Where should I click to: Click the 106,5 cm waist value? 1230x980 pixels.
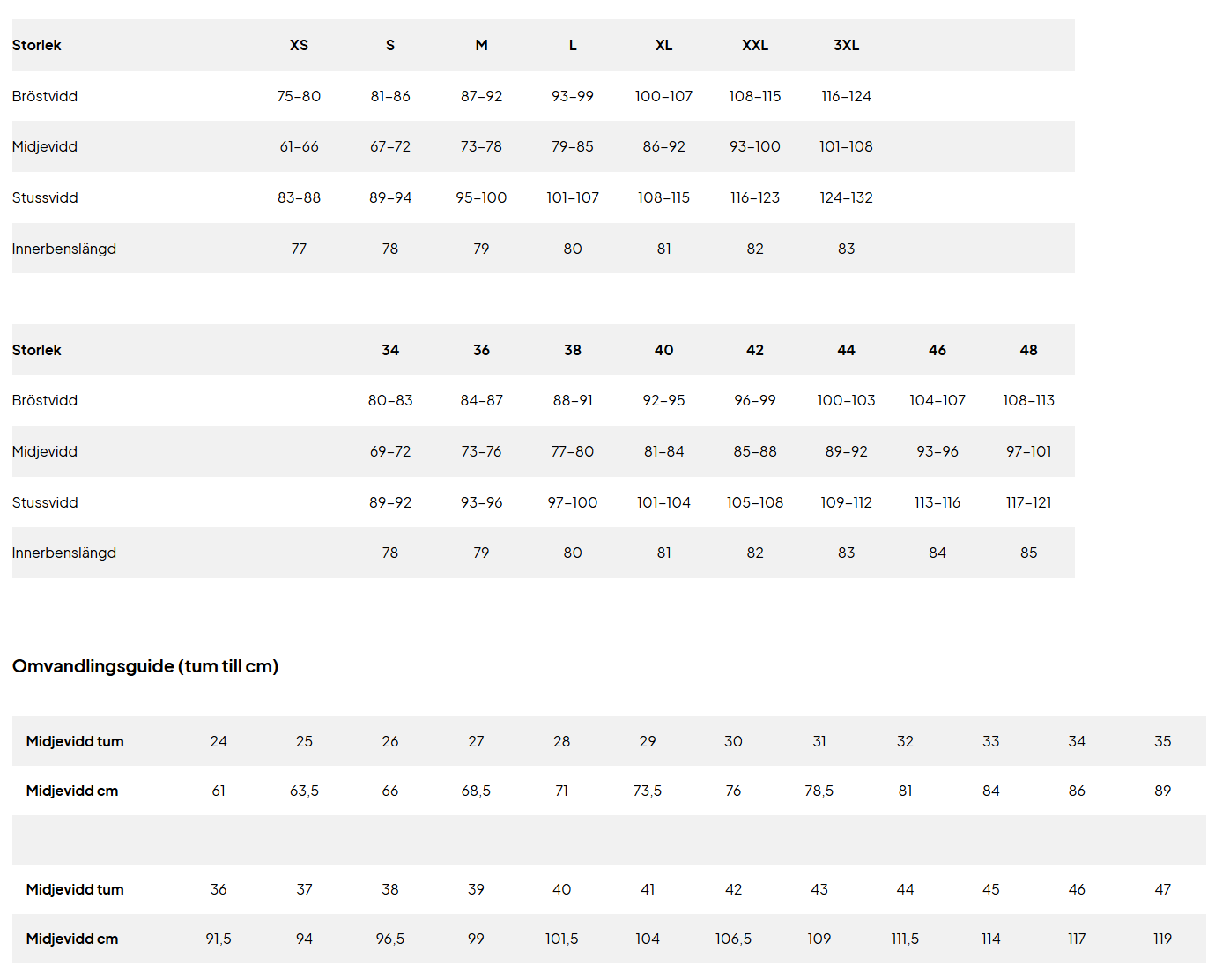click(x=733, y=939)
